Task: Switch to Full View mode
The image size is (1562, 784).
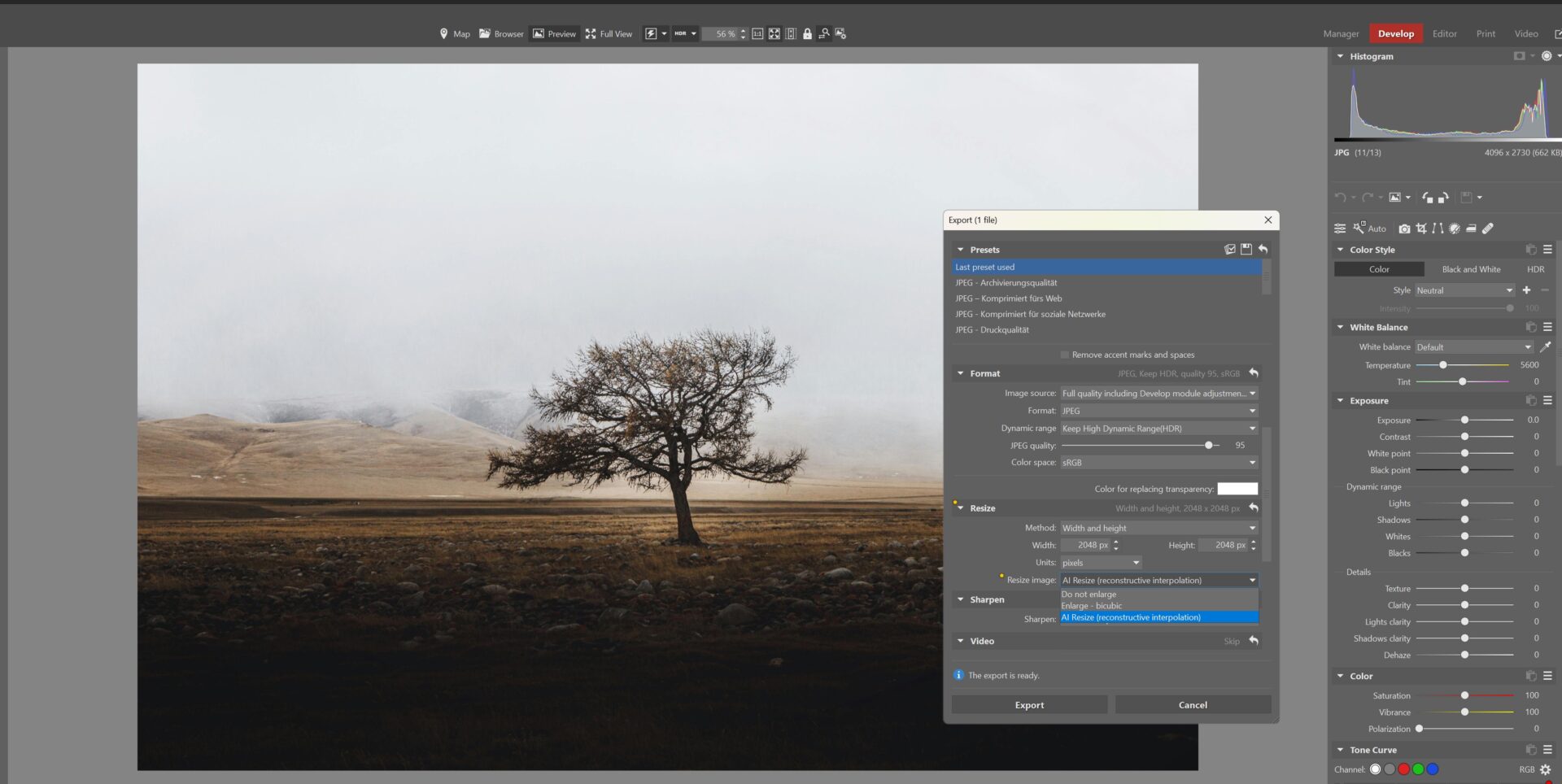Action: coord(609,33)
